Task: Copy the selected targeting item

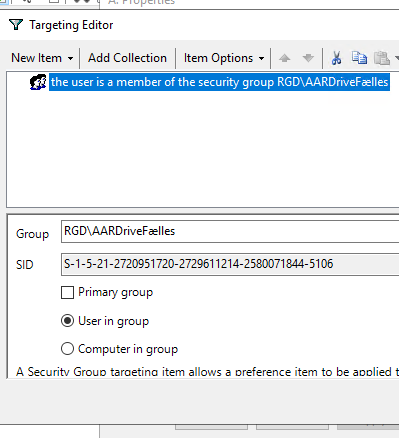Action: 359,58
